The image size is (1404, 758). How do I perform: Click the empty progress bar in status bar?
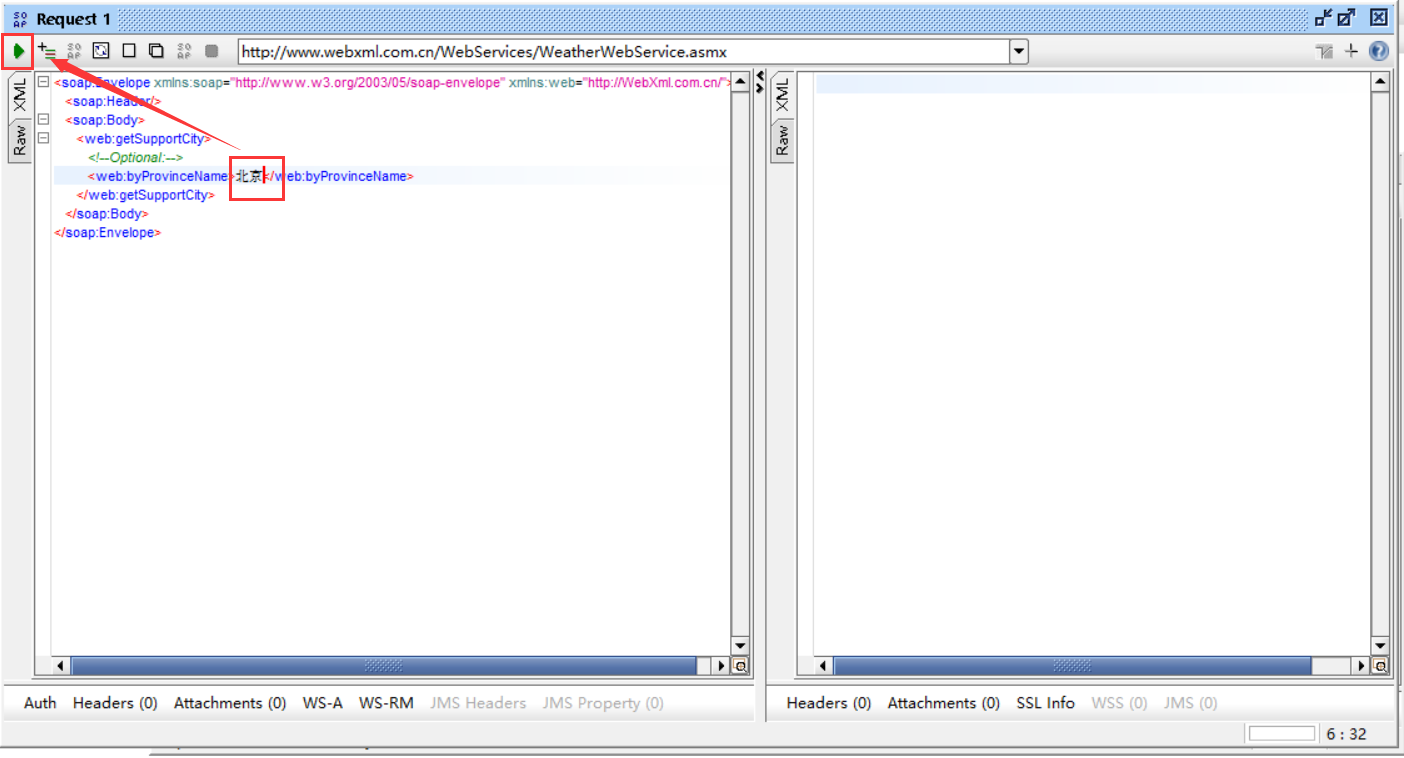click(x=1282, y=733)
